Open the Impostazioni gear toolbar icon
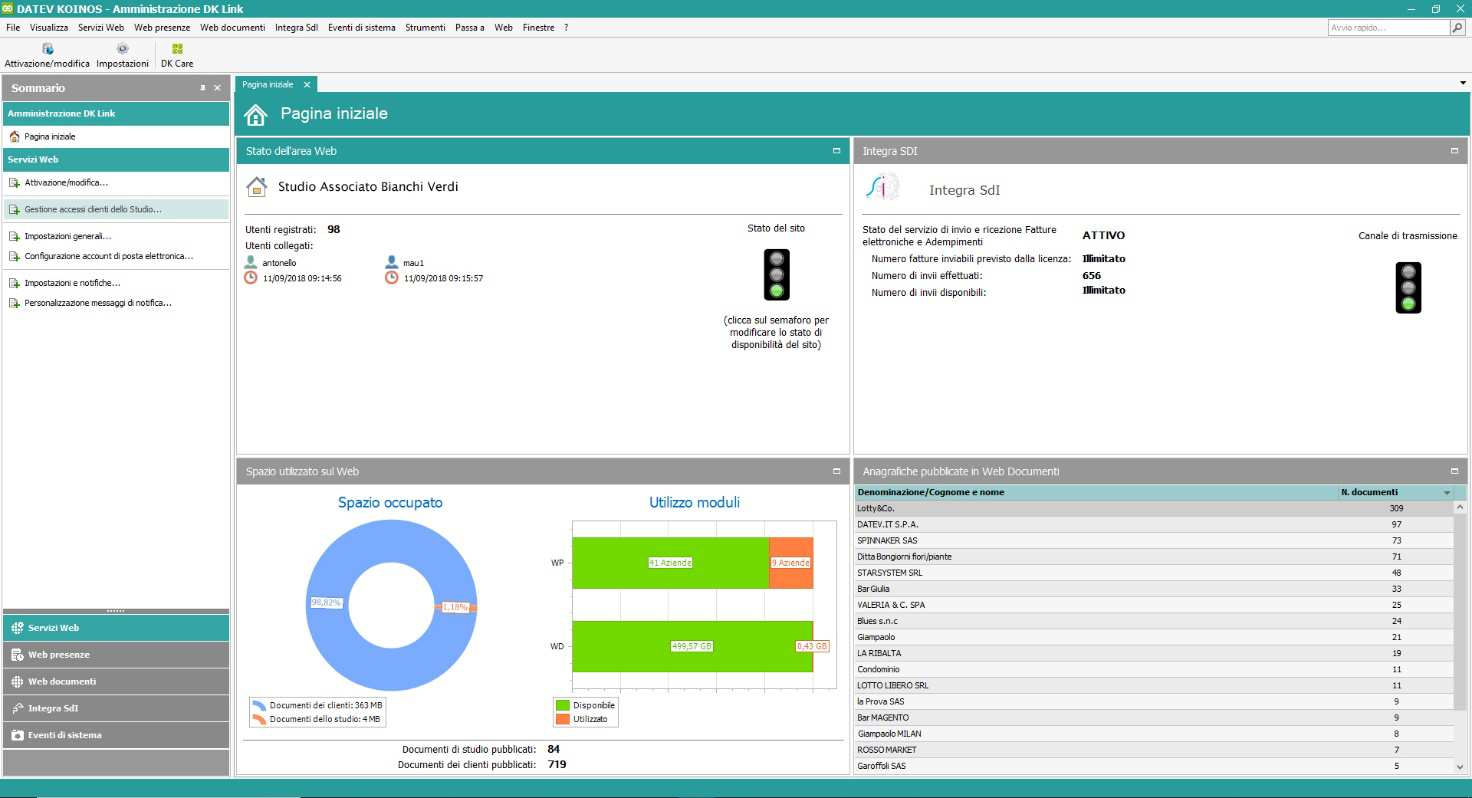Image resolution: width=1472 pixels, height=798 pixels. pos(123,48)
